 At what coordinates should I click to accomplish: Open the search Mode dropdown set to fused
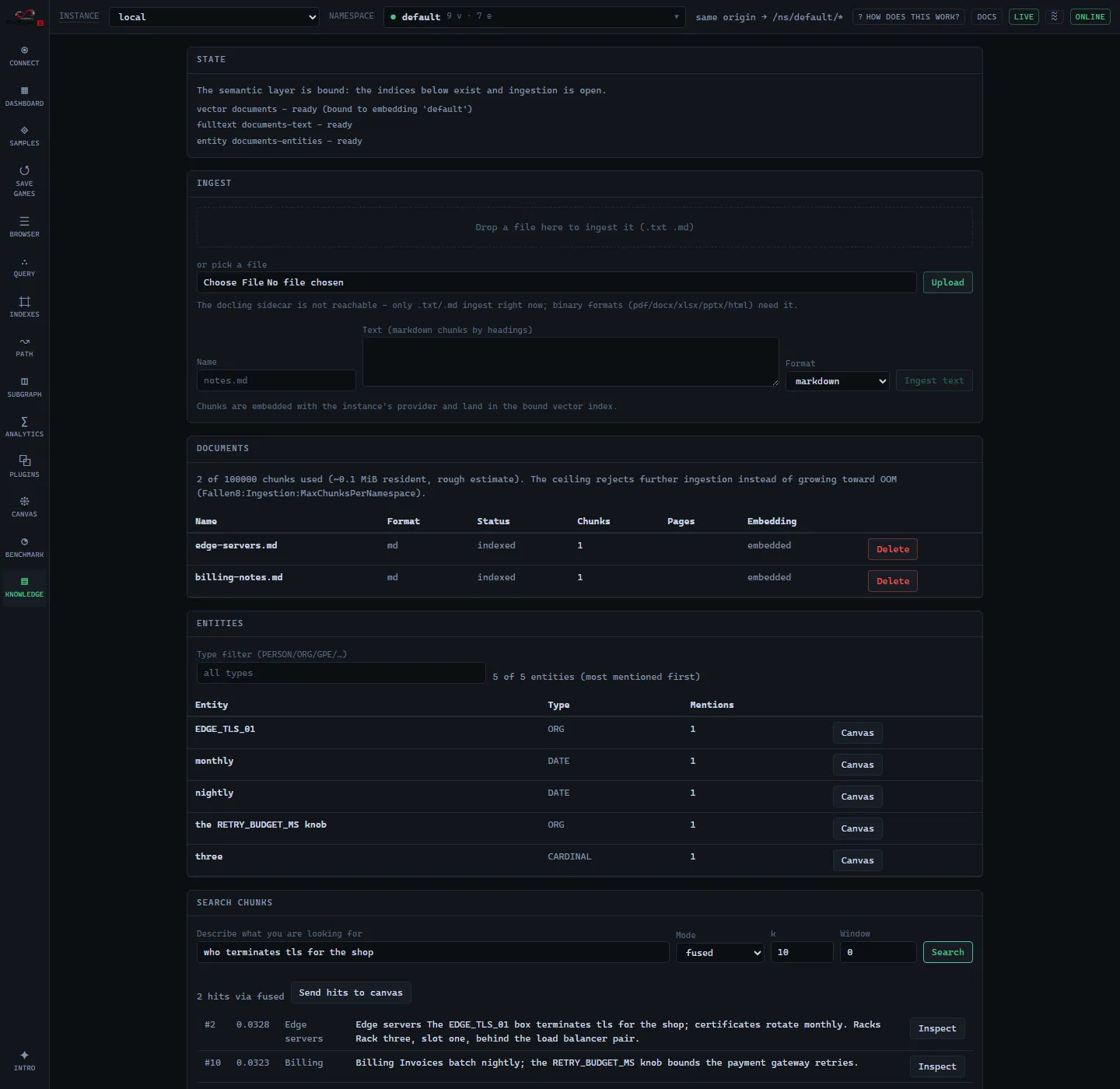click(x=720, y=953)
